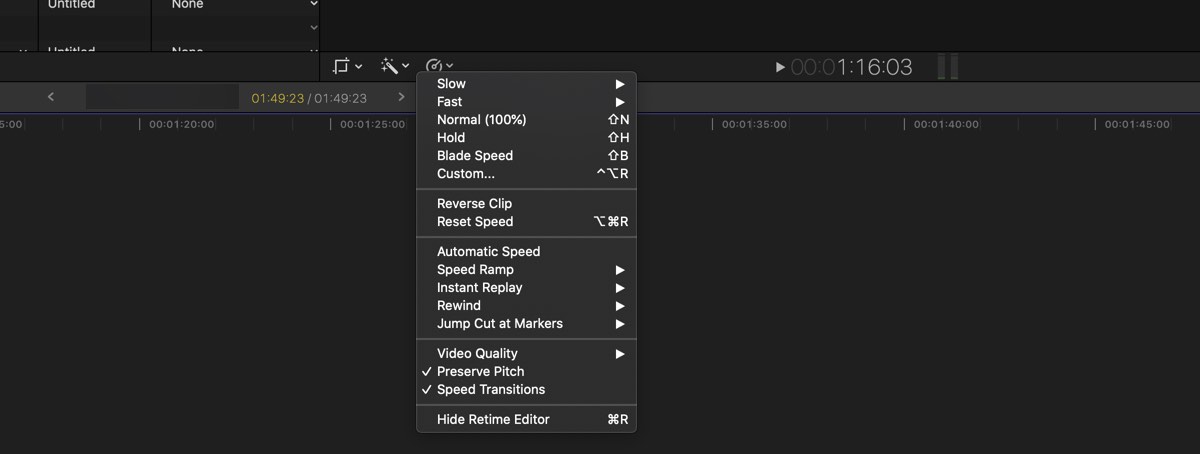This screenshot has width=1200, height=454.
Task: Go back in timeline history arrow
Action: (x=51, y=97)
